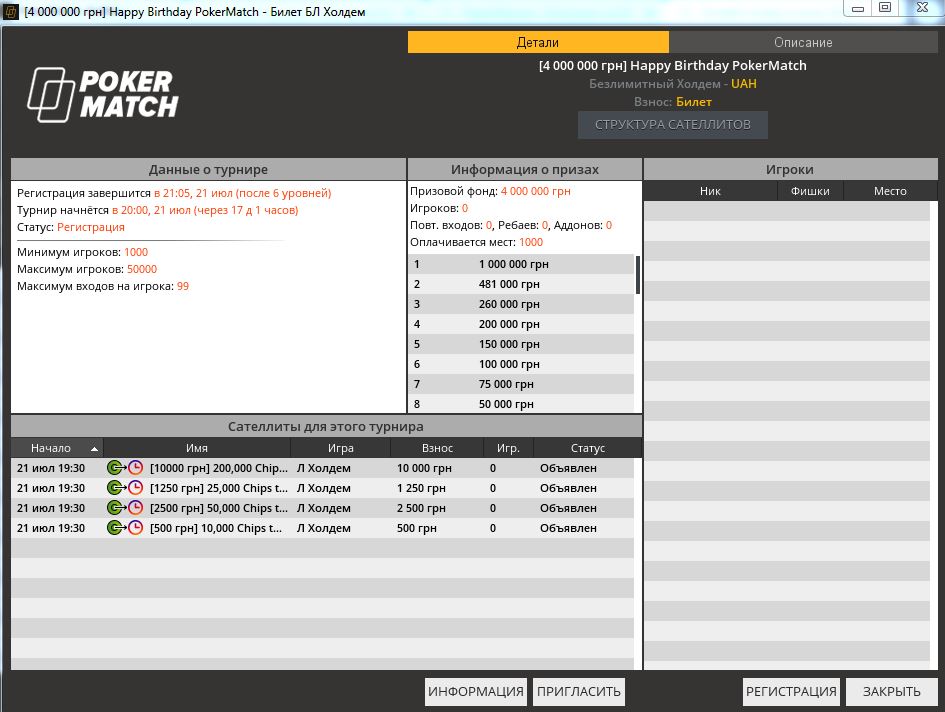Click the green arrow icon in the 2500 грн satellite row
The width and height of the screenshot is (945, 712).
pyautogui.click(x=115, y=508)
